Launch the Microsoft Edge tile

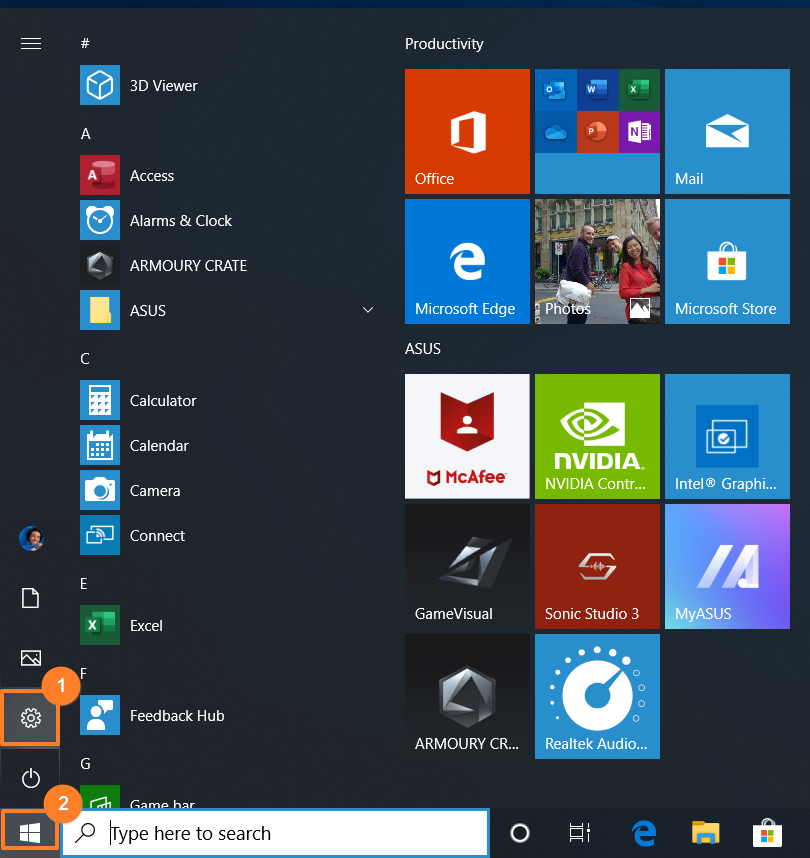point(467,262)
